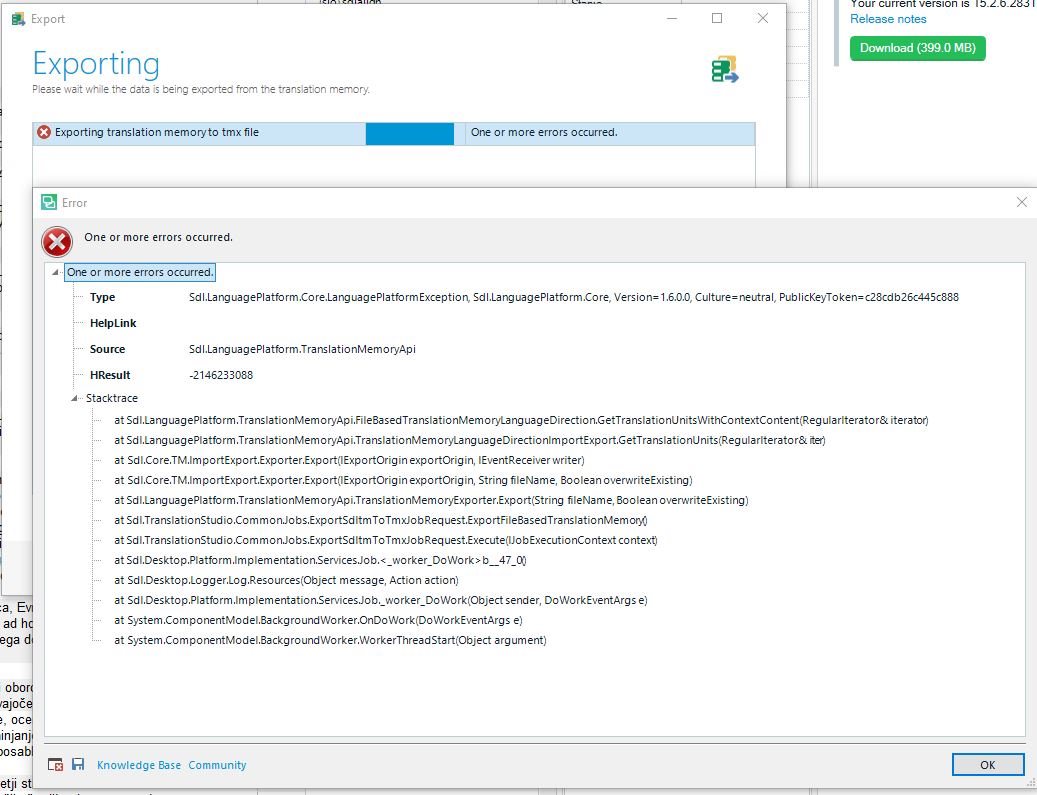Maximize the Export window
Image resolution: width=1037 pixels, height=795 pixels.
pyautogui.click(x=717, y=19)
